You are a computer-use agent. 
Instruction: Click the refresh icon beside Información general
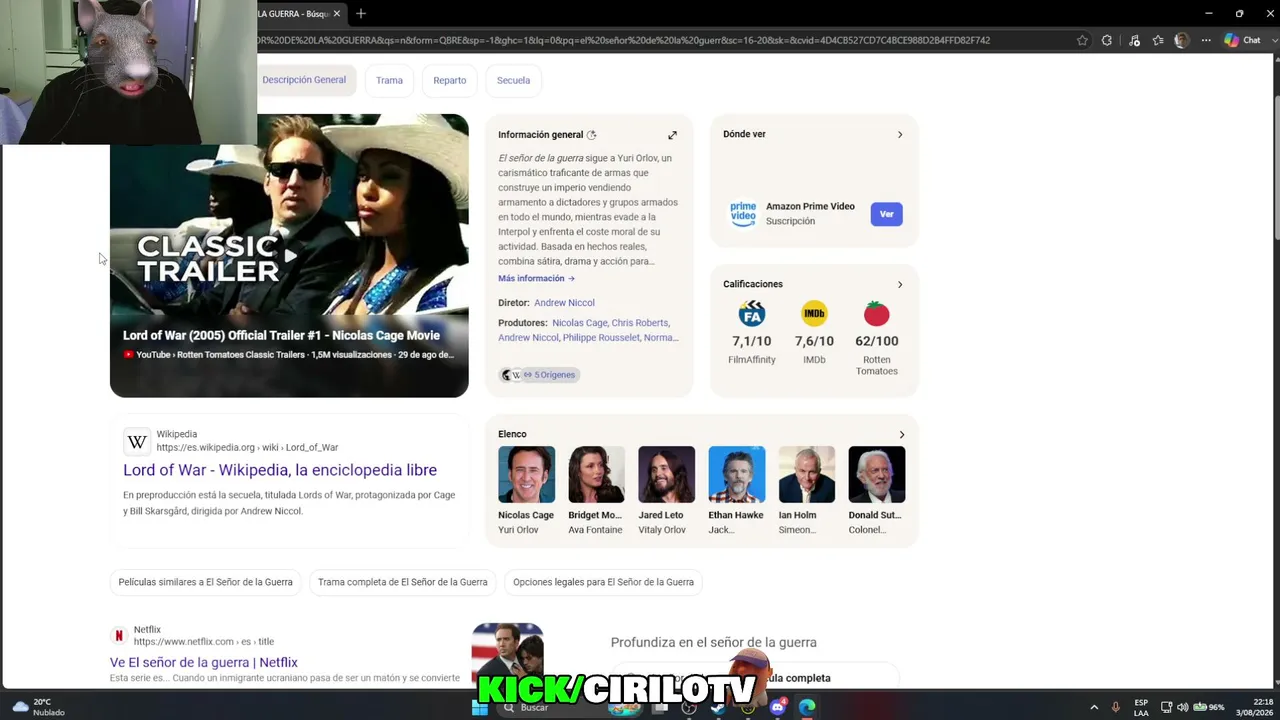[x=592, y=135]
